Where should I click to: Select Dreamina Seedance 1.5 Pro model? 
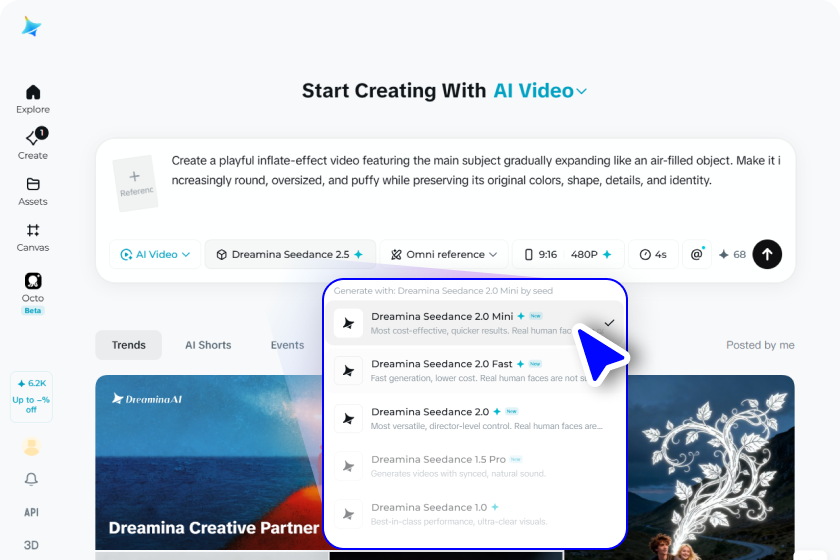coord(475,466)
